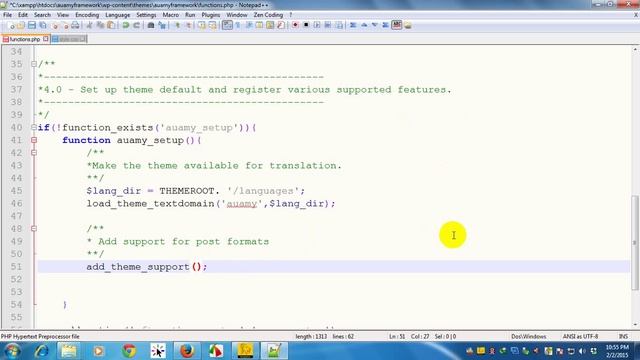Collapse the comment fold at line 42
Image resolution: width=640 pixels, height=360 pixels.
tap(34, 153)
